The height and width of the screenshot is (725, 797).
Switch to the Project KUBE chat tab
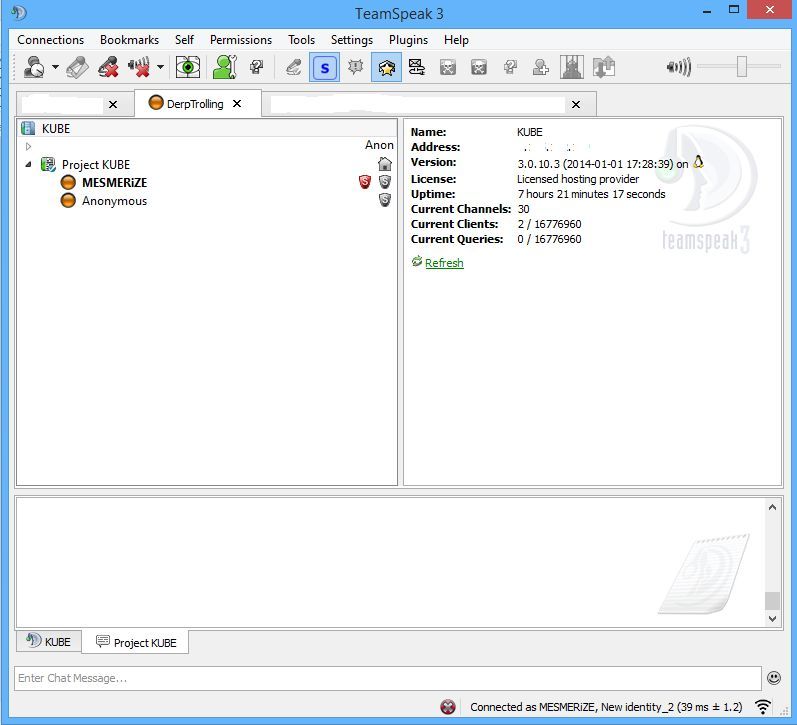coord(136,643)
